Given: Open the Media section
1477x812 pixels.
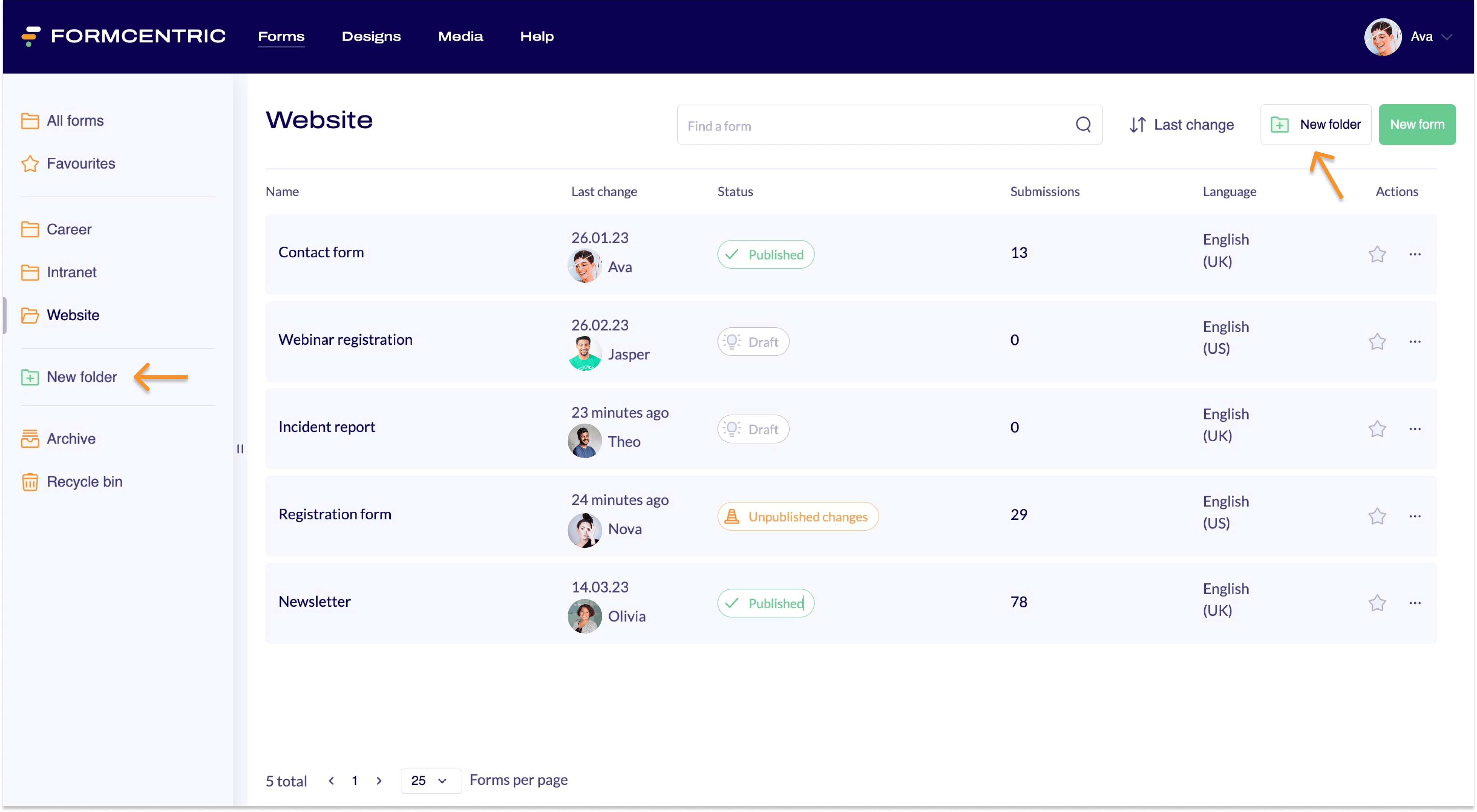Looking at the screenshot, I should (x=460, y=36).
